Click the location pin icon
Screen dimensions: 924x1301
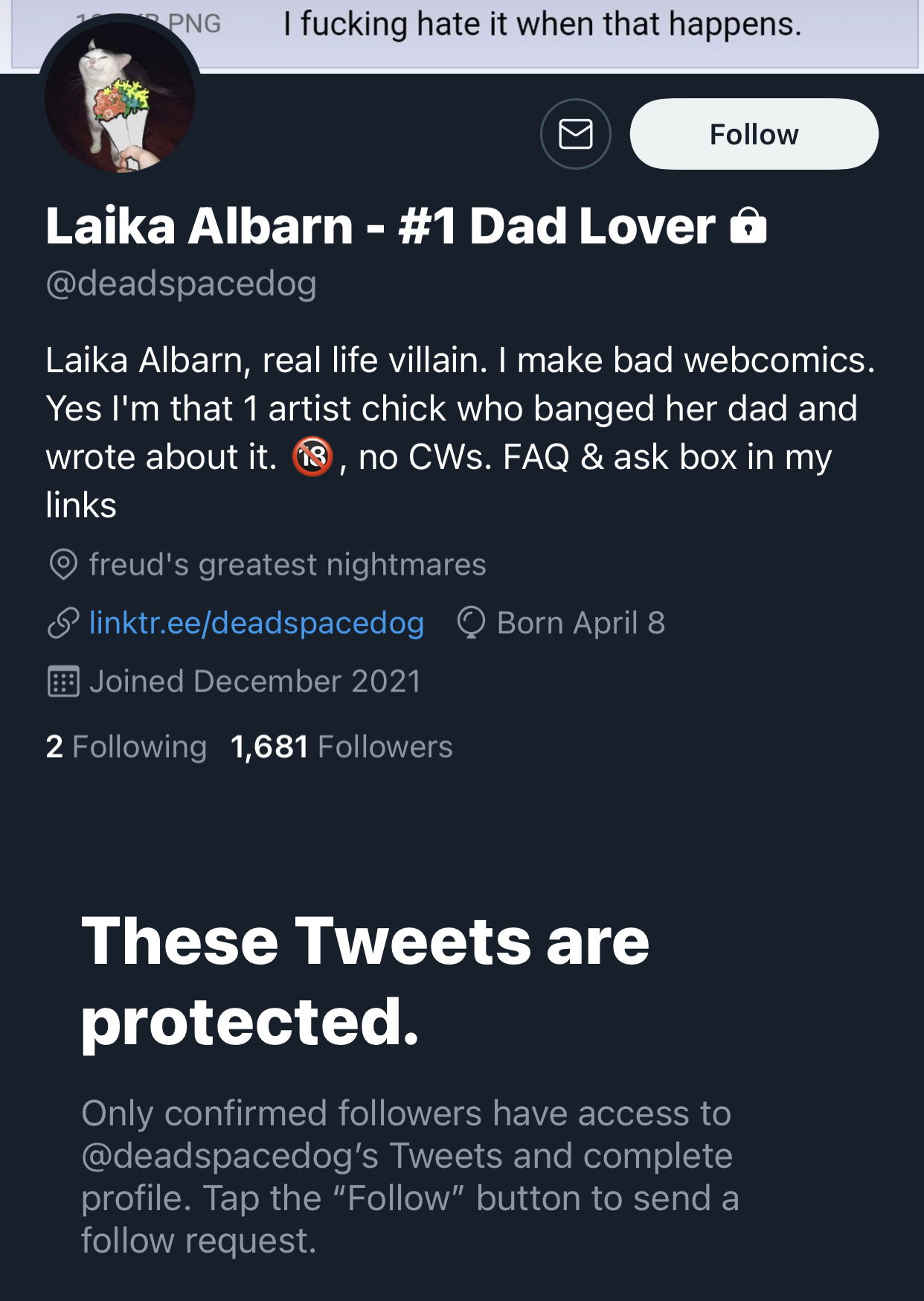tap(63, 564)
